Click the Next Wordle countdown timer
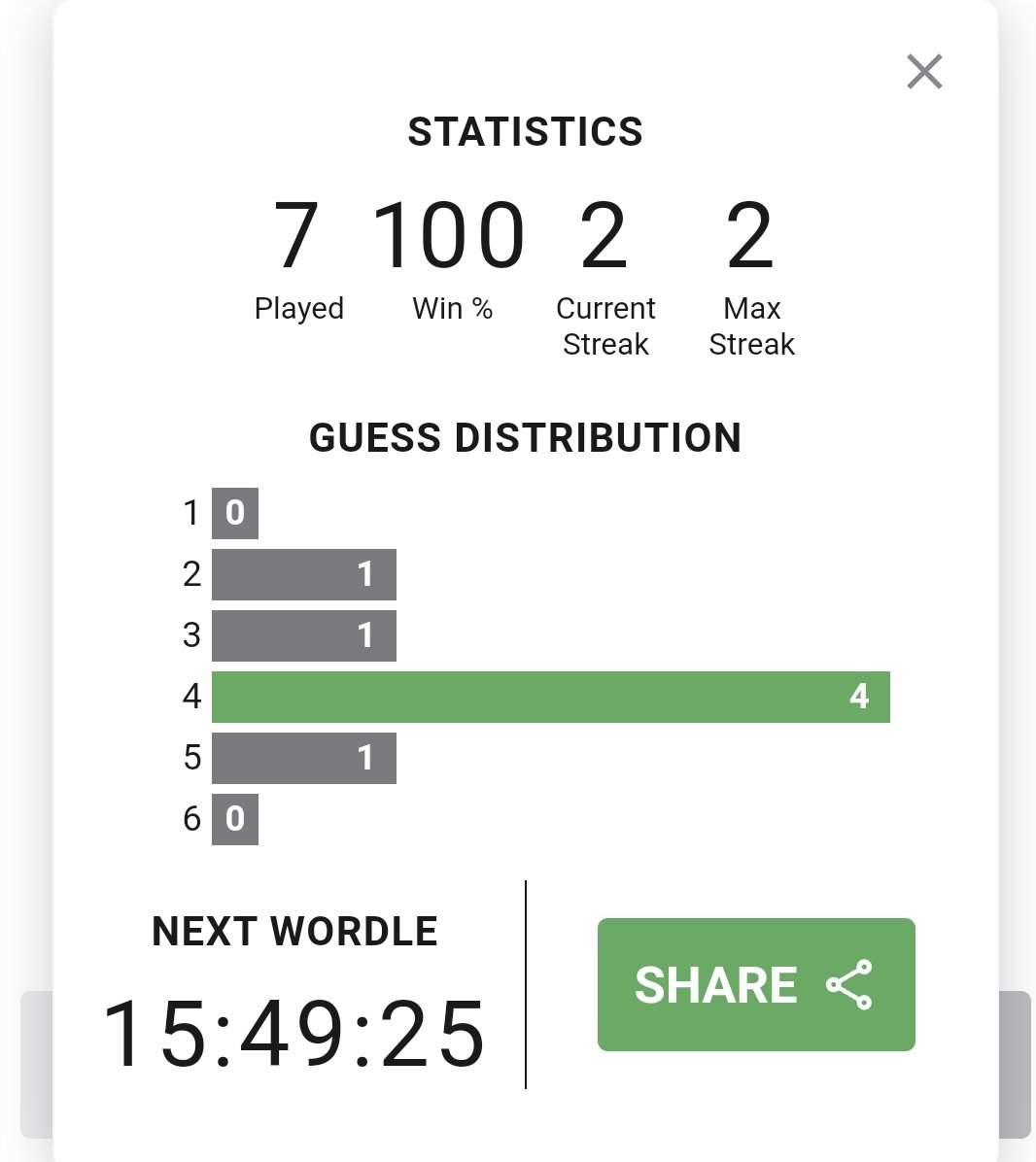 coord(294,1034)
